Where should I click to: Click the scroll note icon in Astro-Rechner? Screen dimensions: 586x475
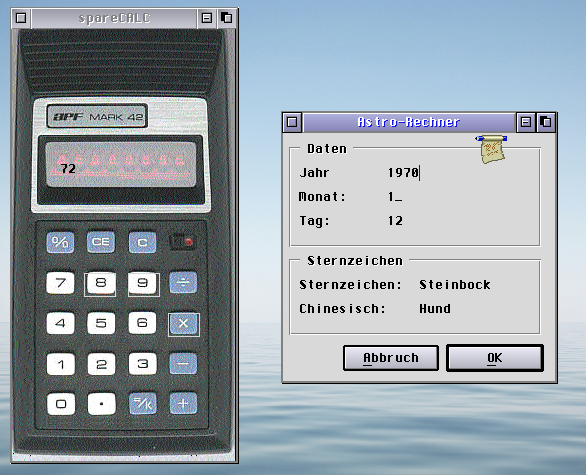492,149
